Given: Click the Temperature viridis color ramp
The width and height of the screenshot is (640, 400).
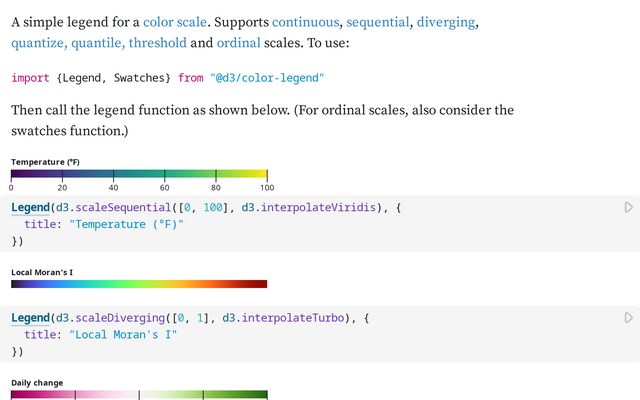Looking at the screenshot, I should pos(139,175).
